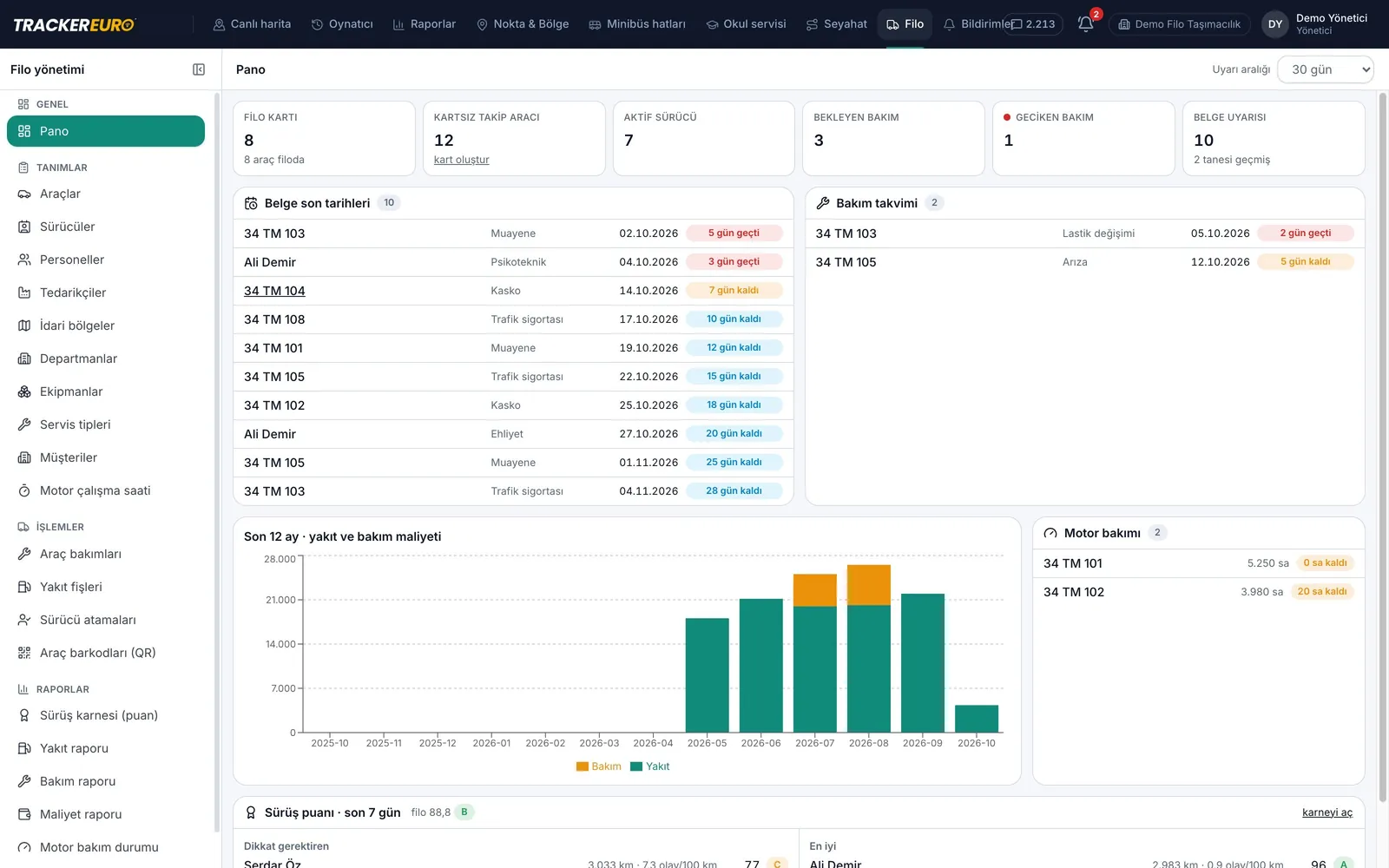The image size is (1389, 868).
Task: Open the Canlı harita tab
Action: pyautogui.click(x=252, y=24)
